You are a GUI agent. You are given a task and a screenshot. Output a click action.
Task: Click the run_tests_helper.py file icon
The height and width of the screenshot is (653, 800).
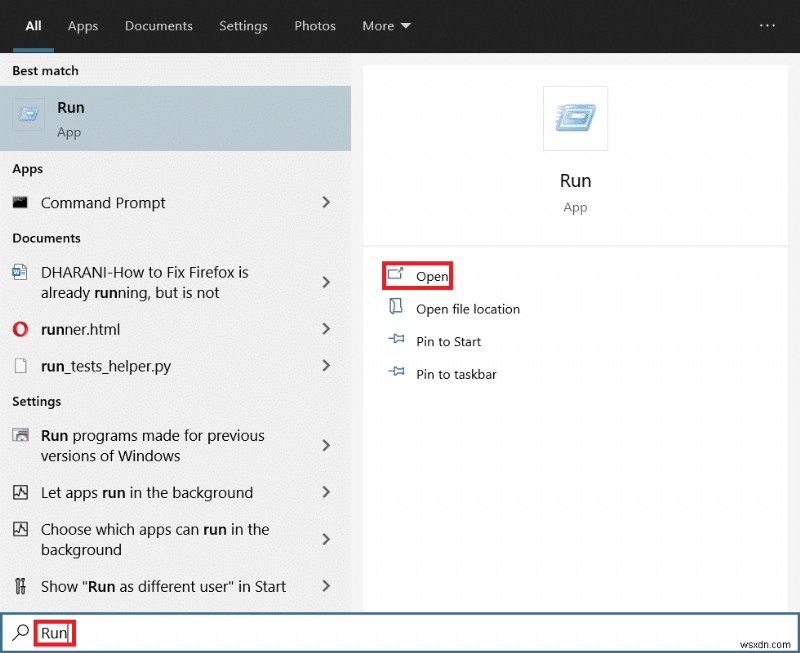pyautogui.click(x=20, y=366)
